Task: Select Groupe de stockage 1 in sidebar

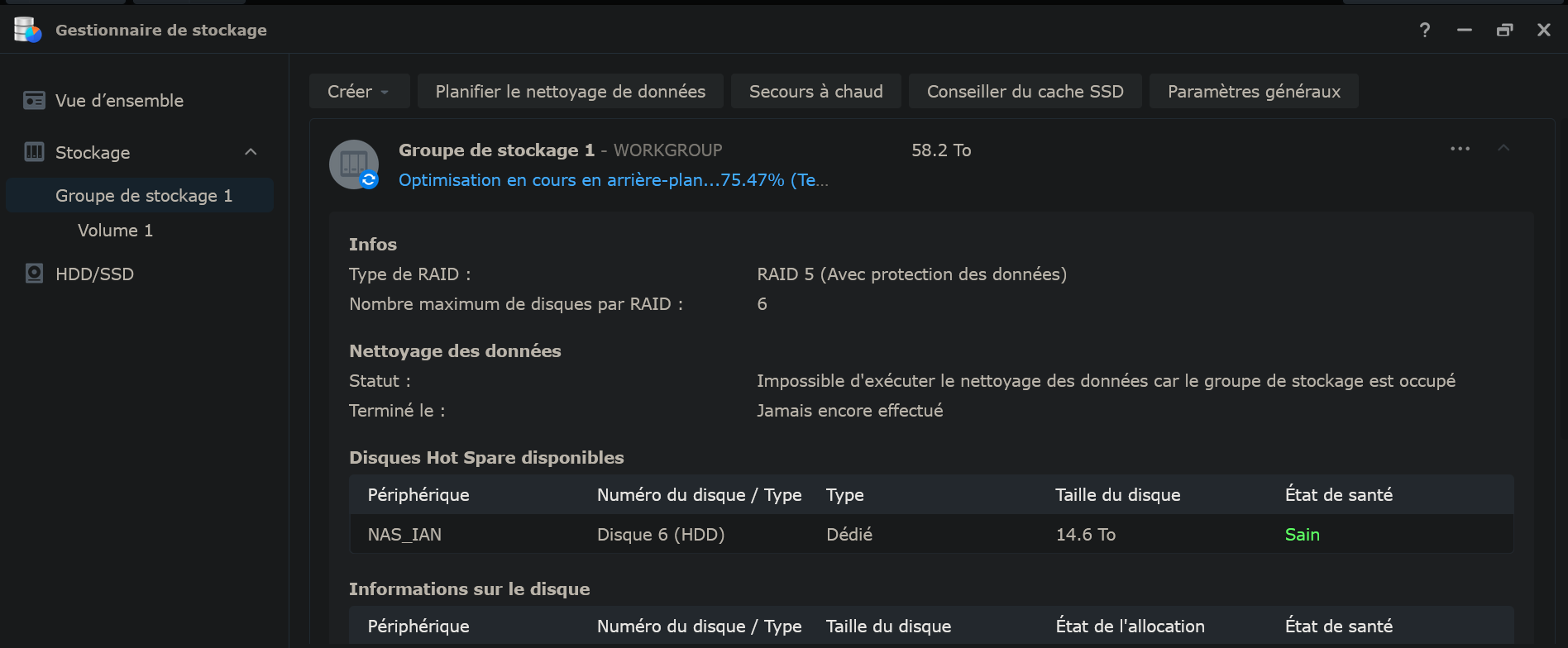Action: pyautogui.click(x=143, y=196)
